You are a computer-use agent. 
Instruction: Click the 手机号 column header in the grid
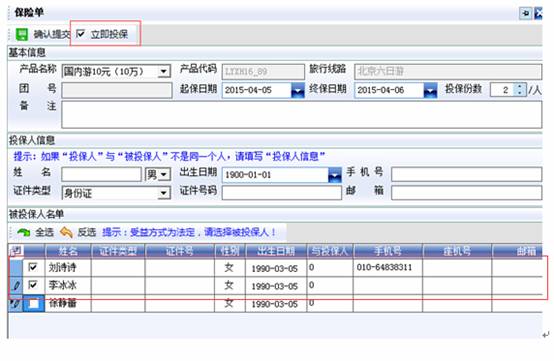(x=388, y=251)
